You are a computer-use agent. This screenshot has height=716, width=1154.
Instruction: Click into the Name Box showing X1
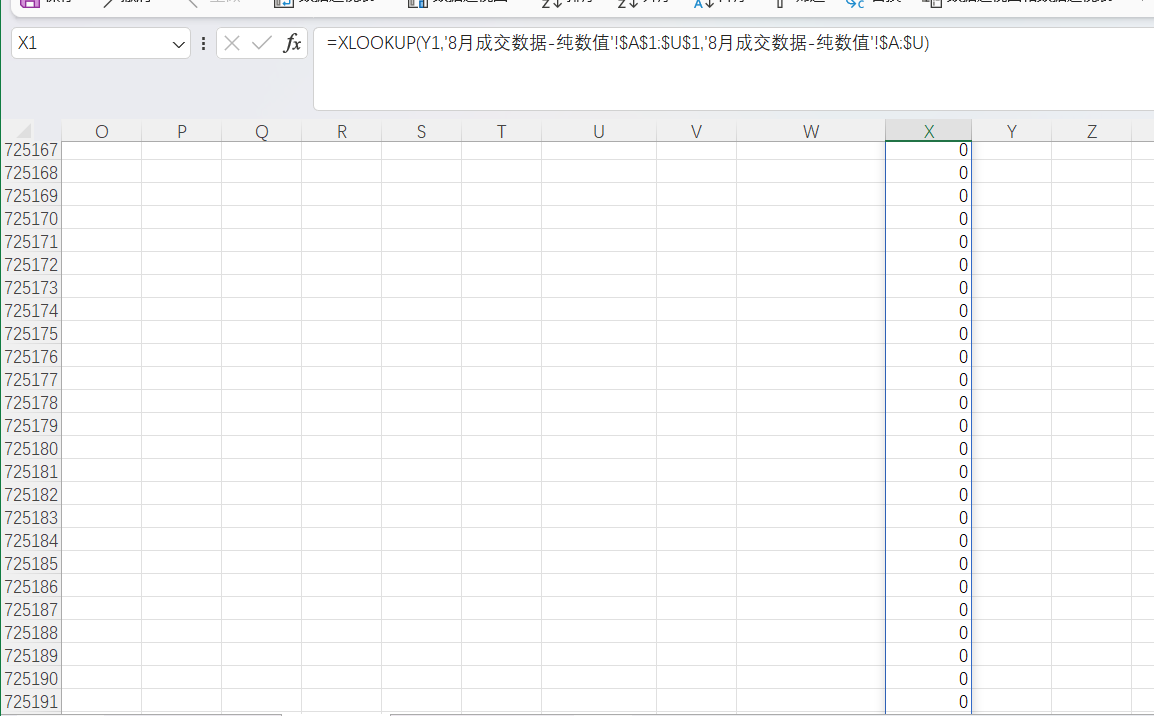point(90,43)
